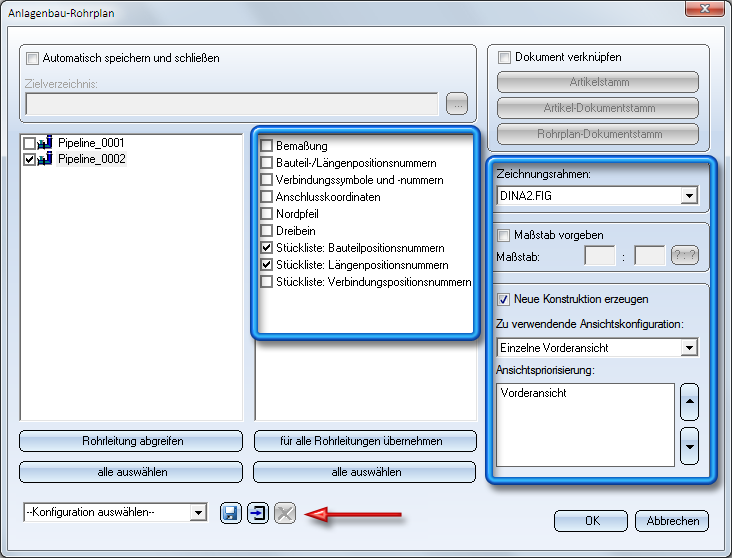The width and height of the screenshot is (732, 558).
Task: Click the 'Rohrleitung abgreifen' button
Action: [x=131, y=441]
